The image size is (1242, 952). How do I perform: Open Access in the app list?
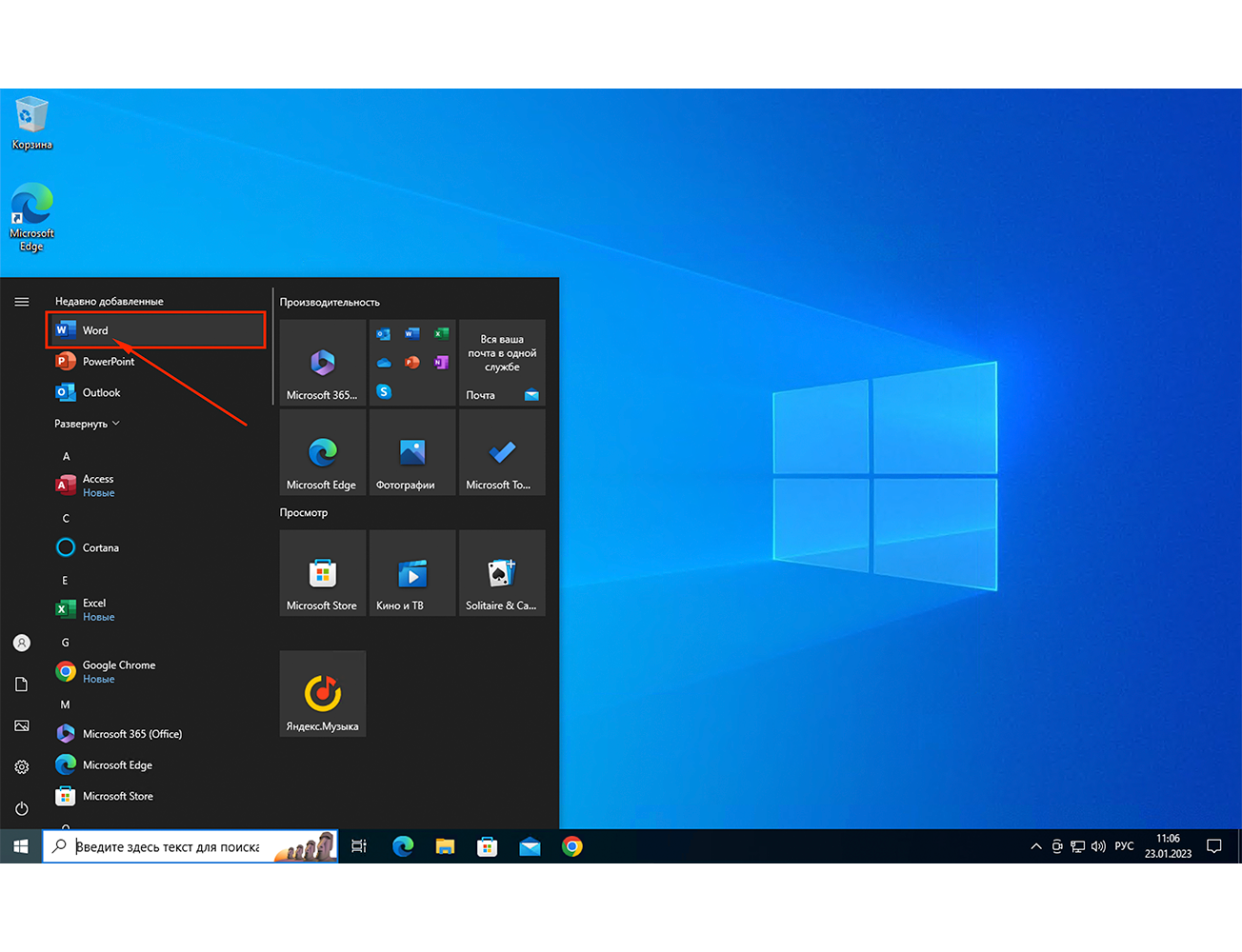156,486
